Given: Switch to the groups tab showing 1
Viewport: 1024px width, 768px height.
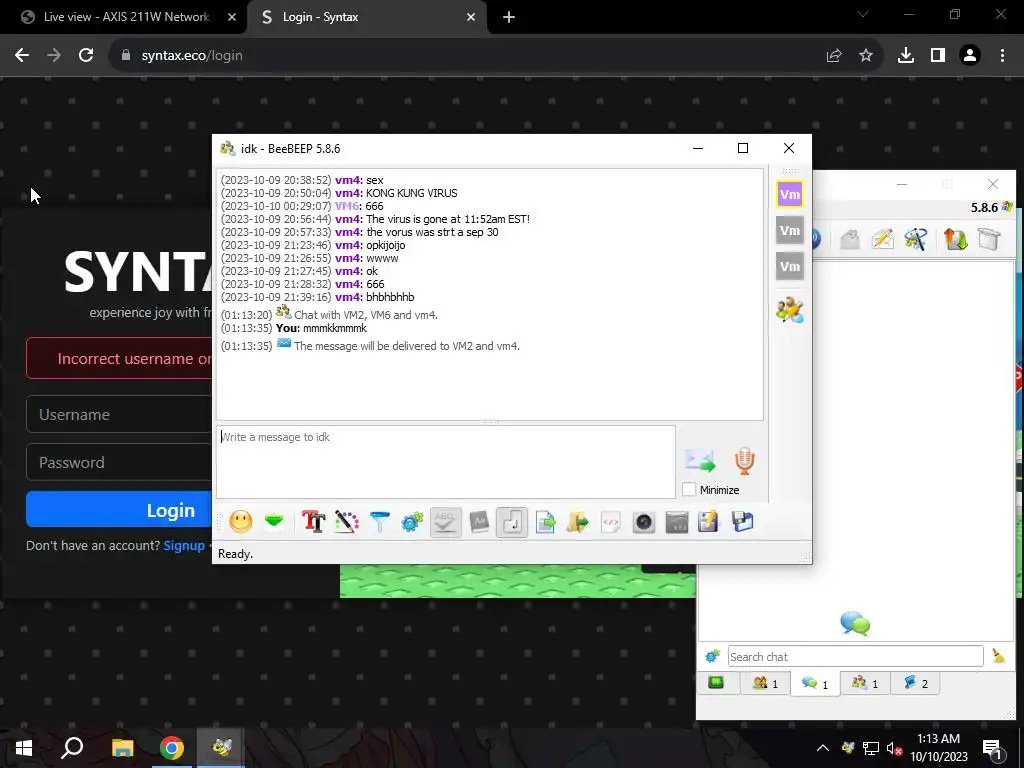Looking at the screenshot, I should pyautogui.click(x=865, y=683).
